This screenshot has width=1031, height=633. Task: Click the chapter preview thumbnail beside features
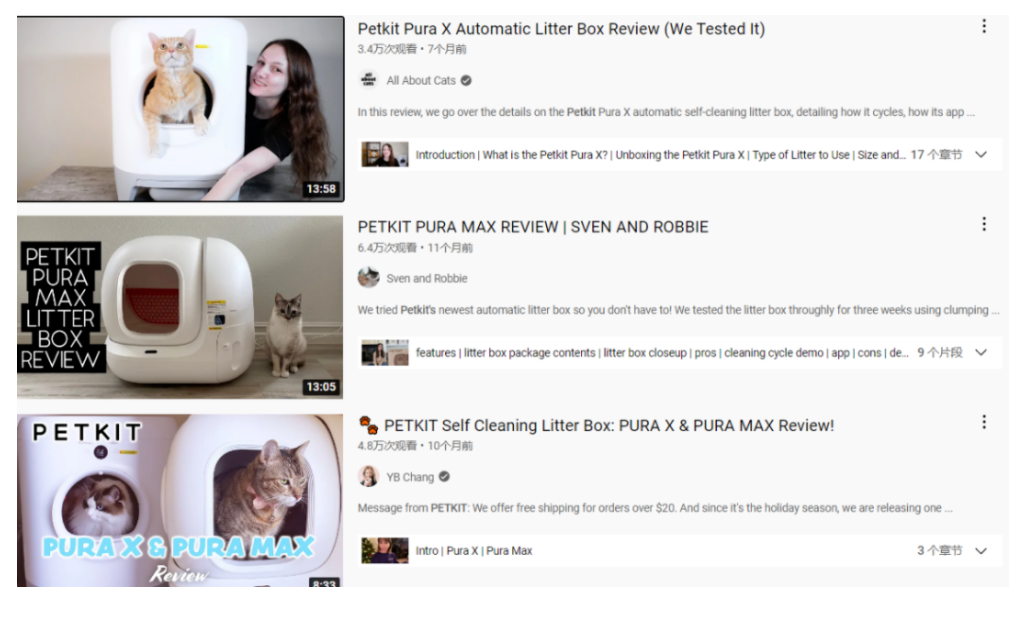point(385,353)
